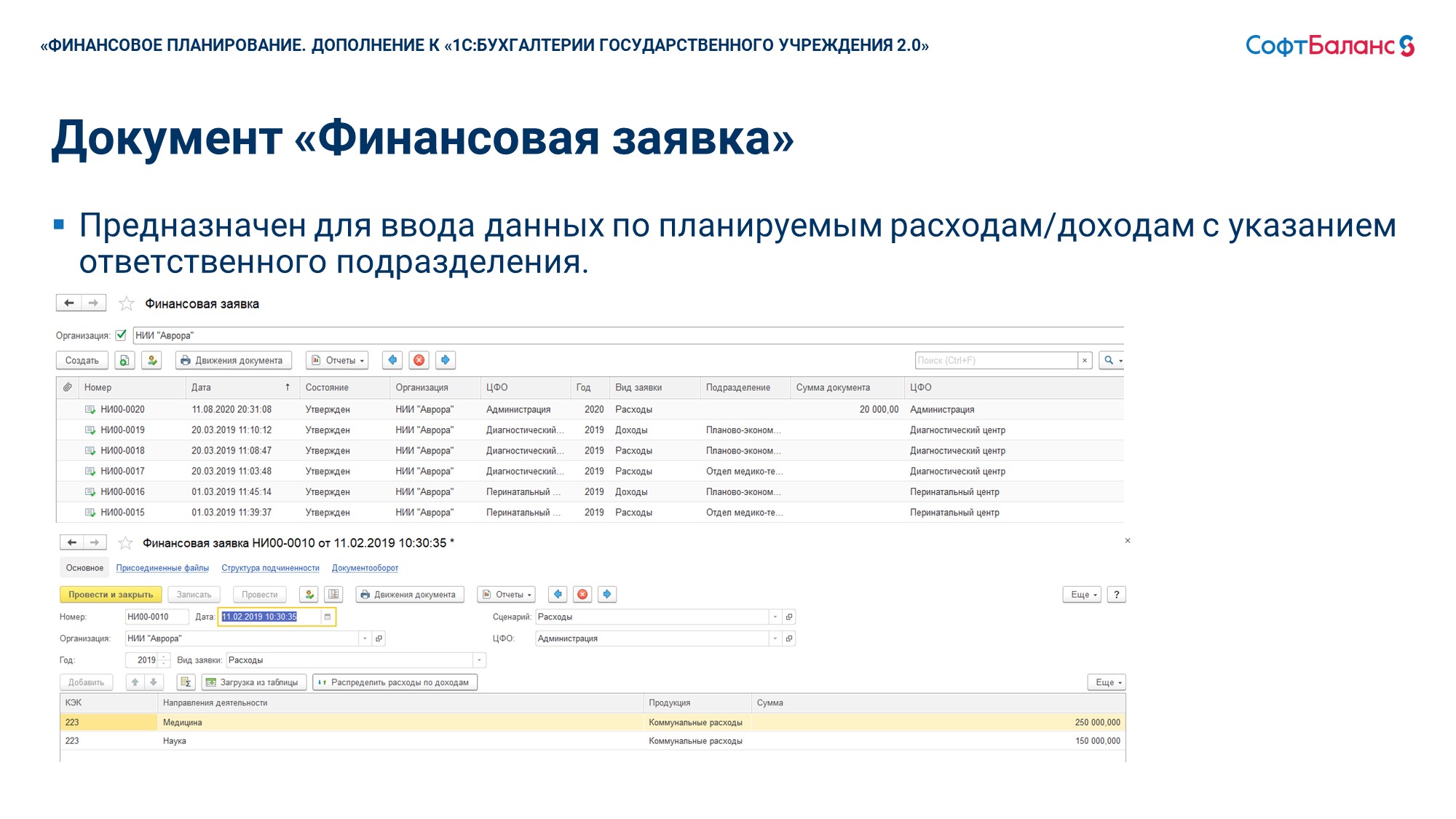Image resolution: width=1456 pixels, height=819 pixels.
Task: Clear the search field with the x button
Action: [x=1085, y=360]
